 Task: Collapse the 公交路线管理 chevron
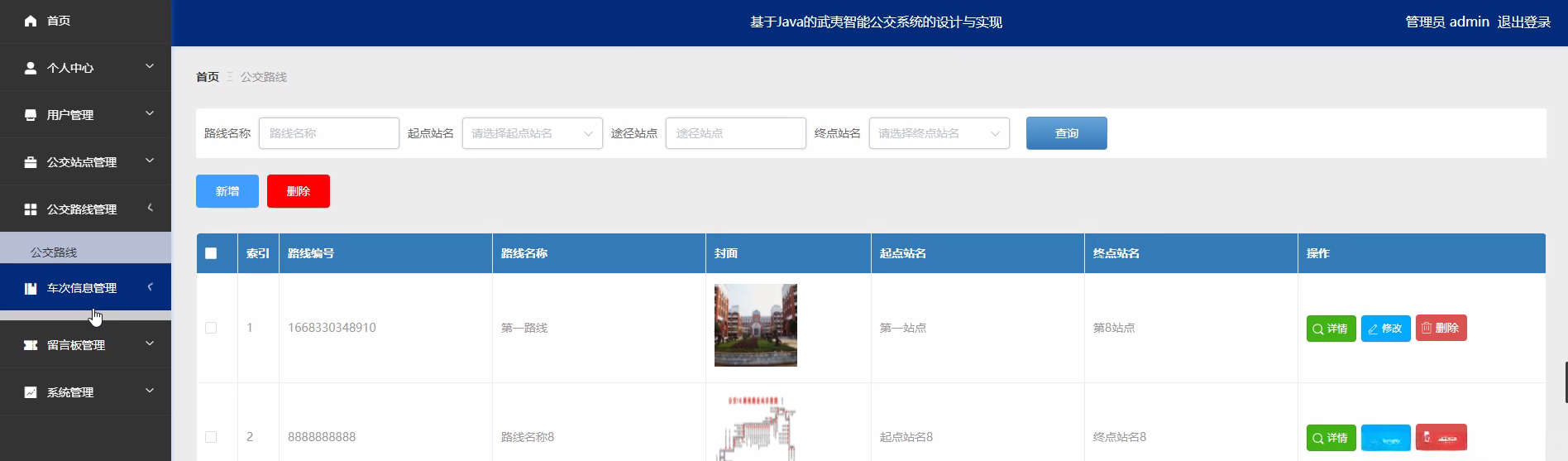[x=150, y=208]
